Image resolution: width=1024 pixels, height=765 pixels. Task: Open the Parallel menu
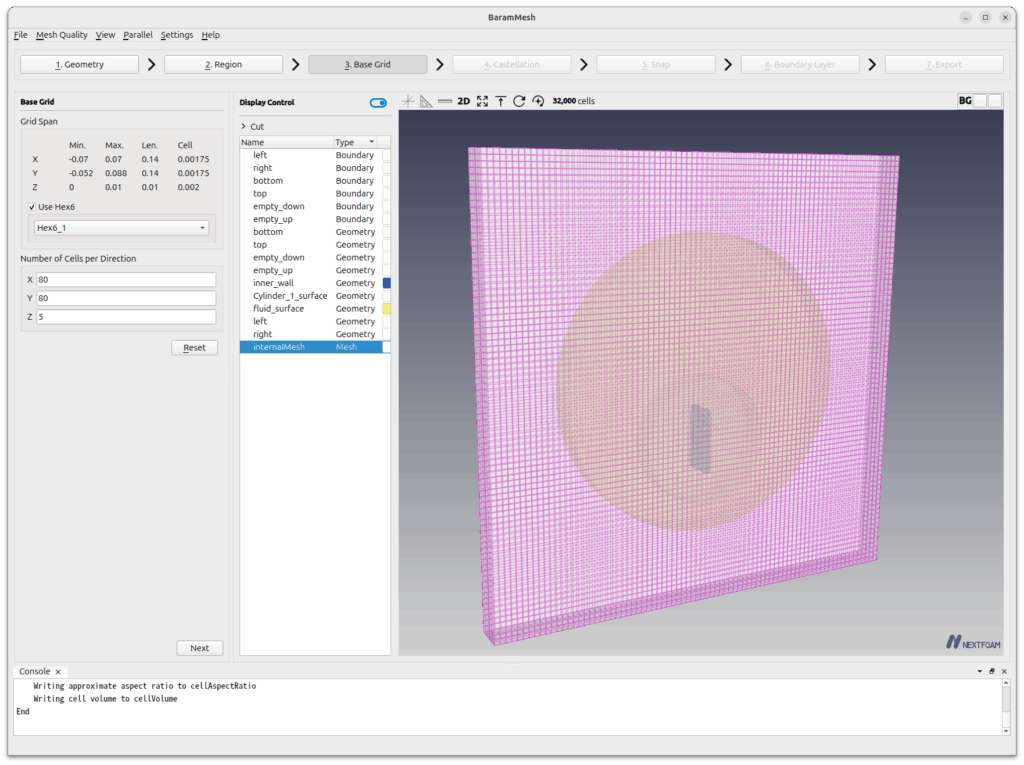point(138,35)
